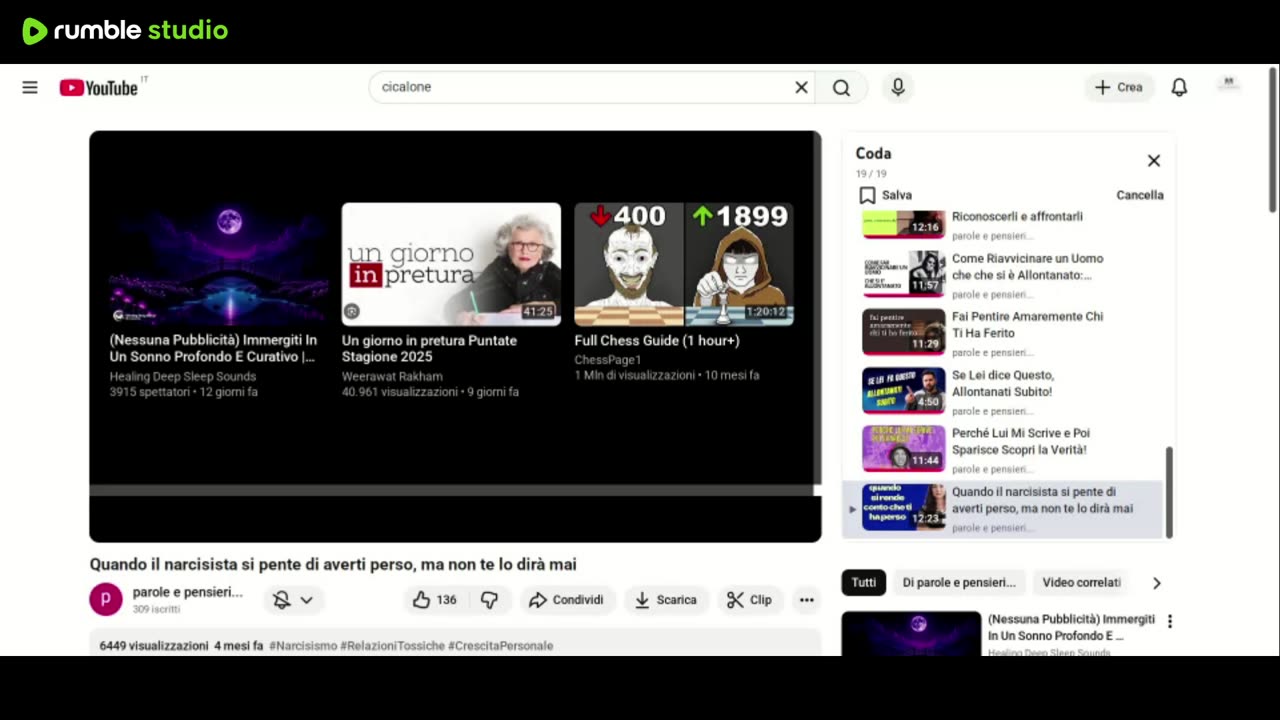Image resolution: width=1280 pixels, height=720 pixels.
Task: Click the #Narcisismo hashtag
Action: [x=303, y=646]
